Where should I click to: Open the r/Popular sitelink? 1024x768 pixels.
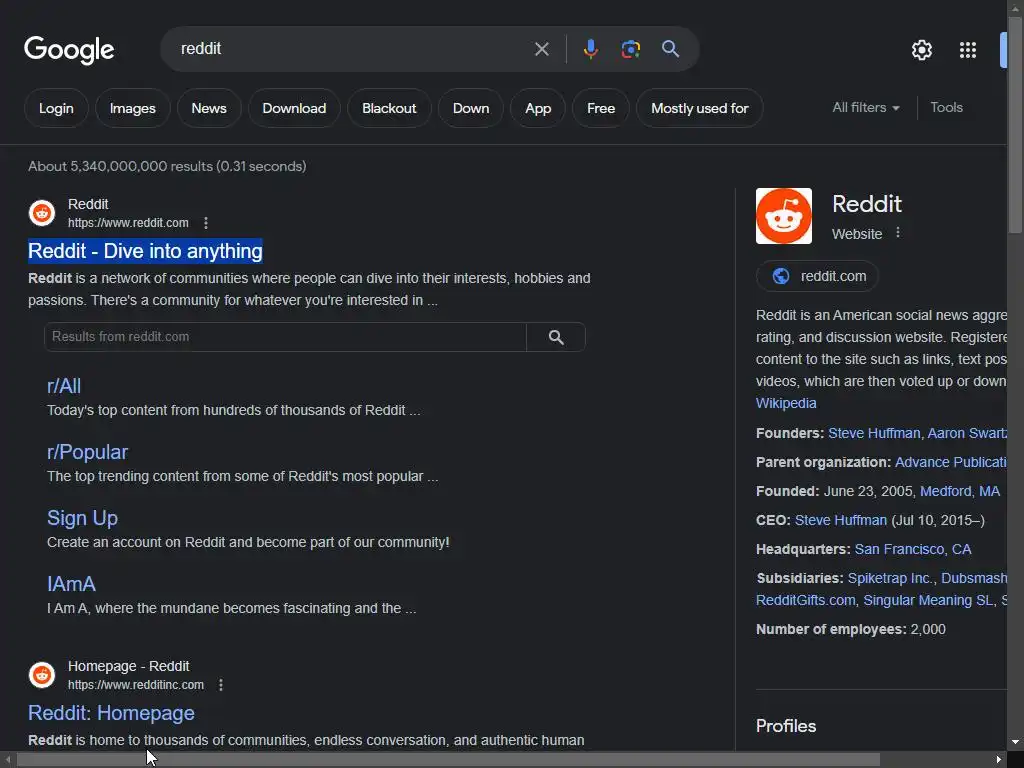point(88,452)
